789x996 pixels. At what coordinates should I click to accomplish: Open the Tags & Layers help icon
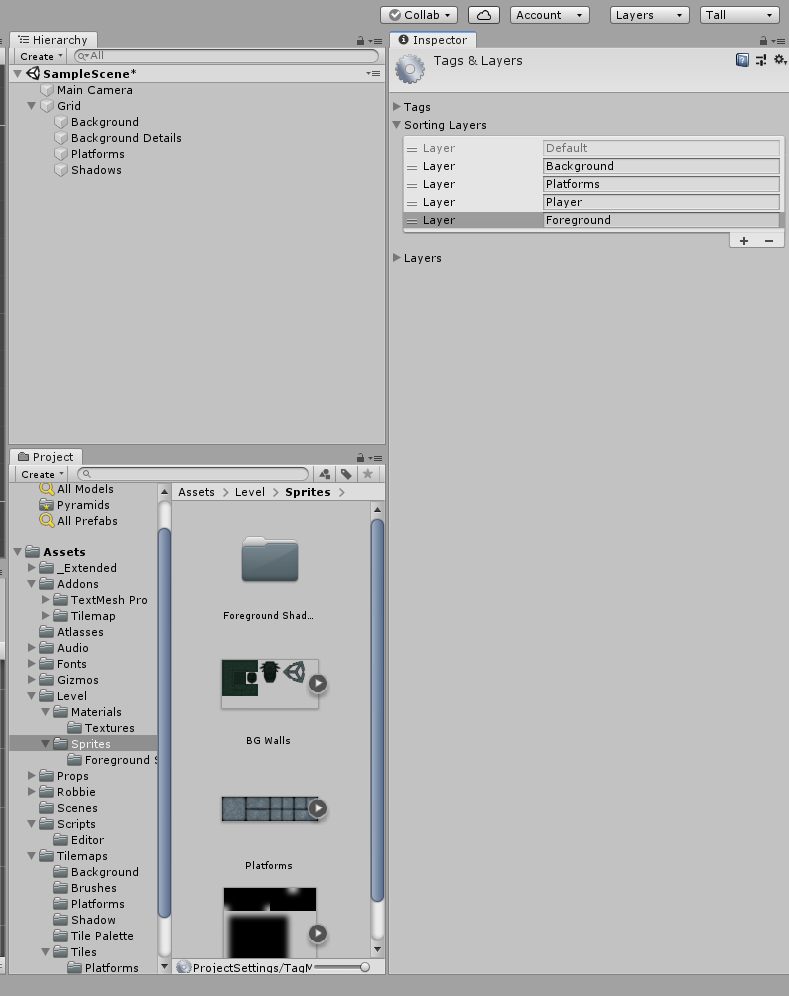[x=742, y=60]
